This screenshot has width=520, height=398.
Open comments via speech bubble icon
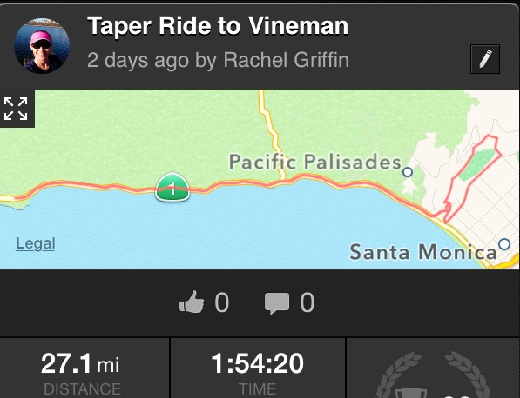click(x=277, y=303)
